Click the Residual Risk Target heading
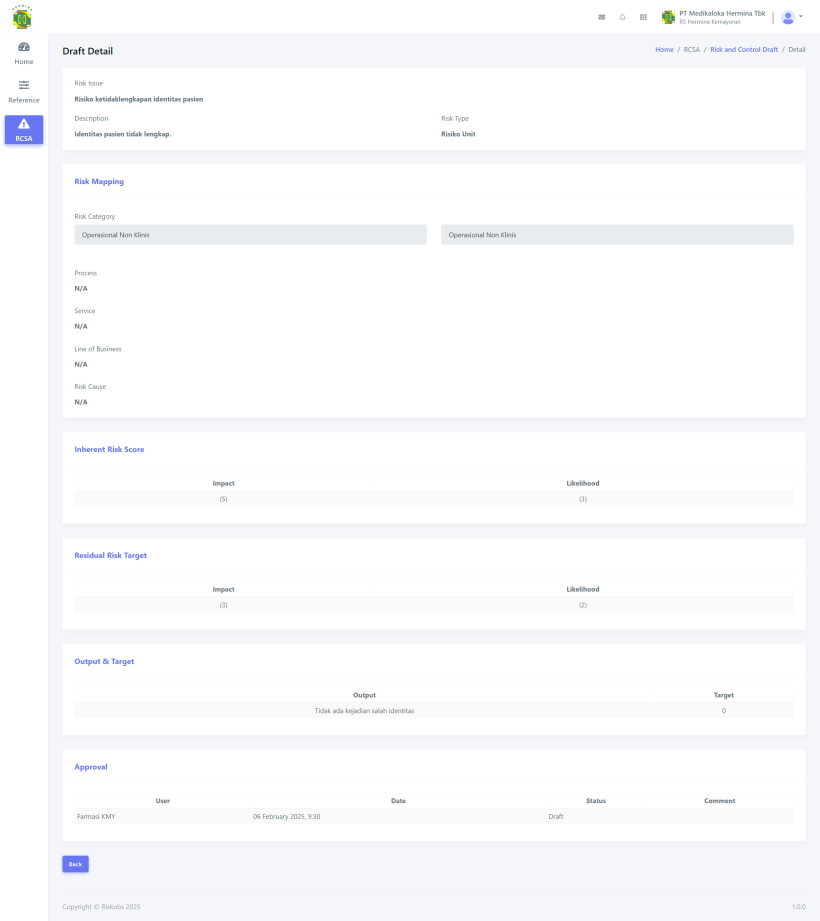820x921 pixels. (110, 555)
